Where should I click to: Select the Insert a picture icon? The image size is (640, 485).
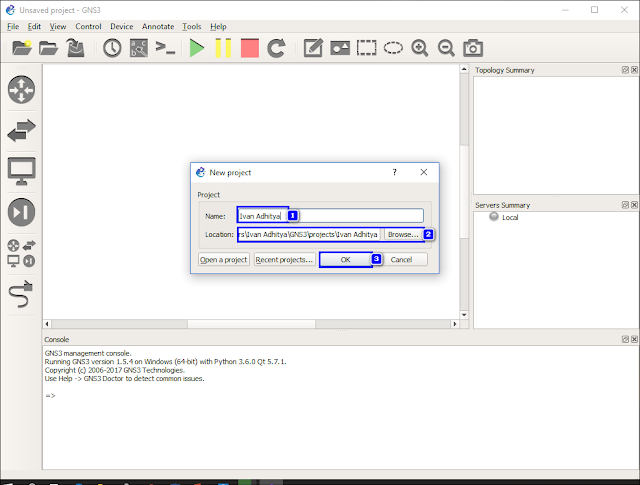(x=340, y=48)
